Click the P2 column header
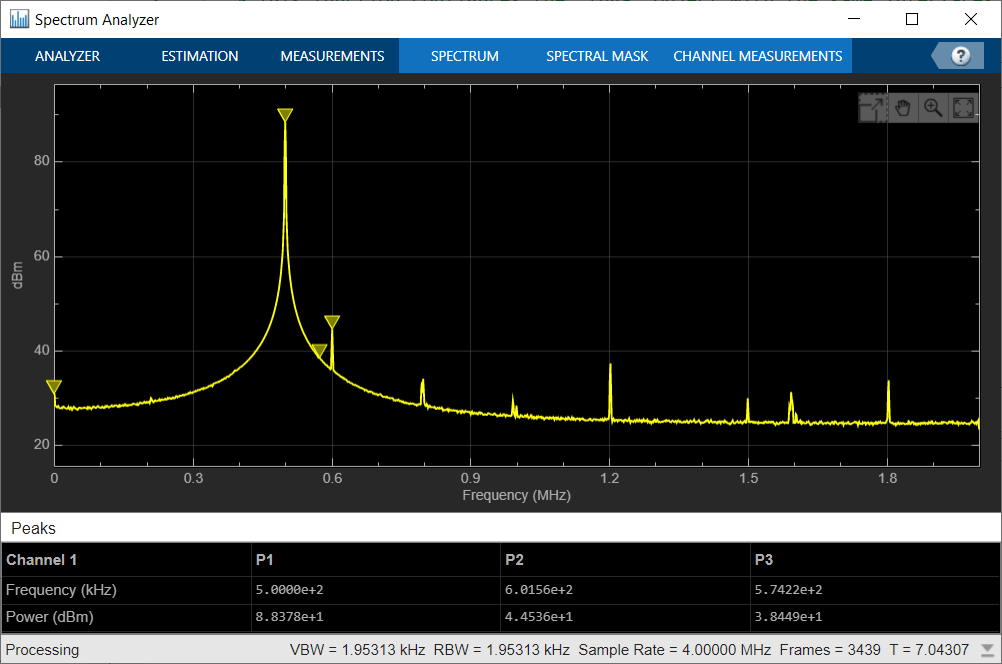1002x664 pixels. [x=514, y=560]
